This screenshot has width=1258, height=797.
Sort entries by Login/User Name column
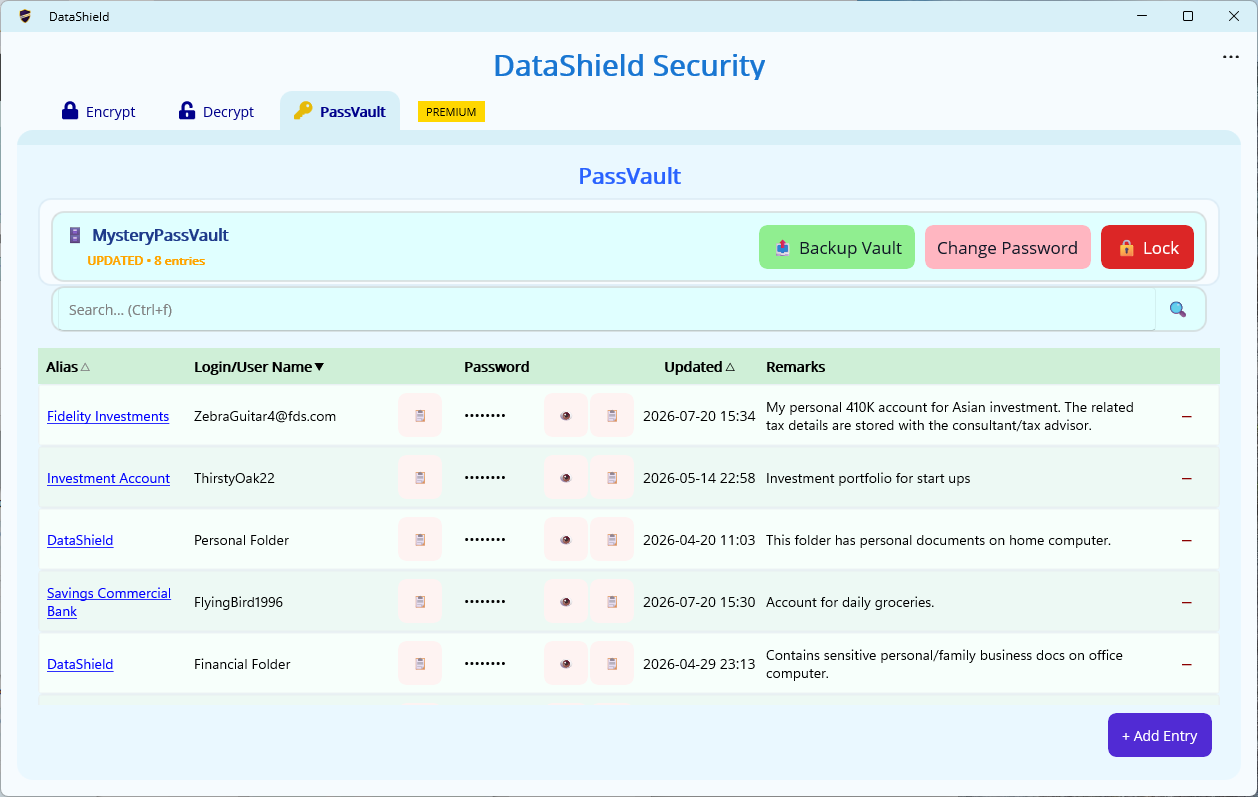[259, 367]
